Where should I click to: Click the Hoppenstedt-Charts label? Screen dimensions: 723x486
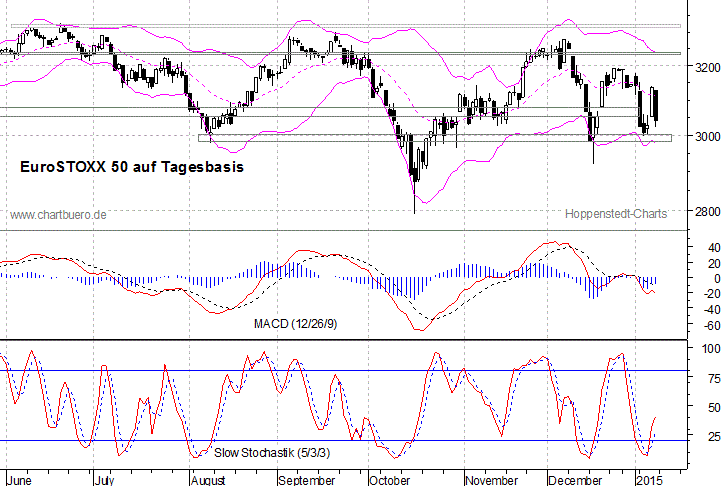(616, 214)
